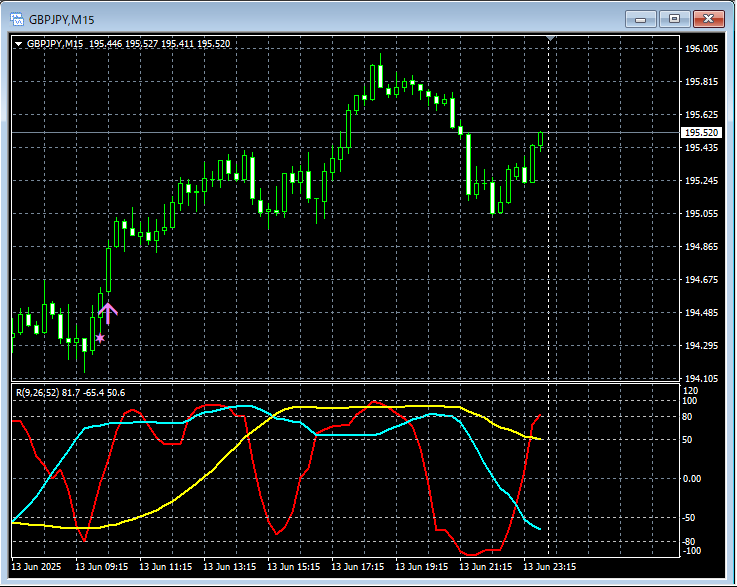Screen dimensions: 737x587
Task: Close the GBPJPY,M15 chart window
Action: tap(709, 19)
